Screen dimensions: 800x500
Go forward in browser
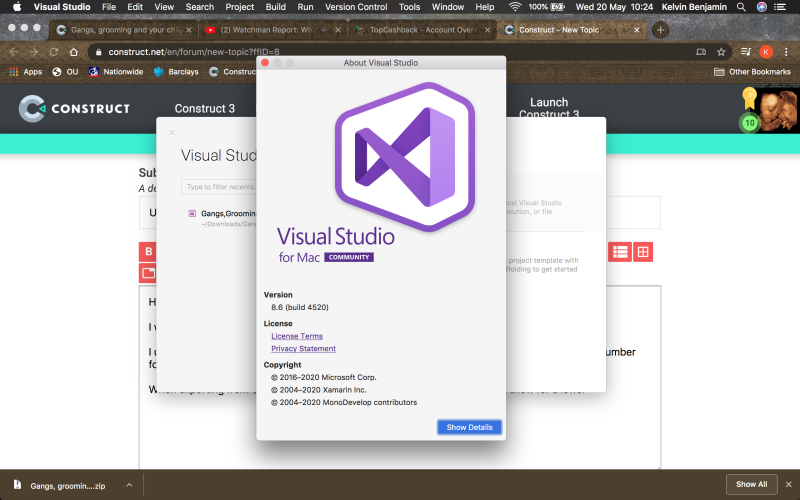tap(33, 52)
